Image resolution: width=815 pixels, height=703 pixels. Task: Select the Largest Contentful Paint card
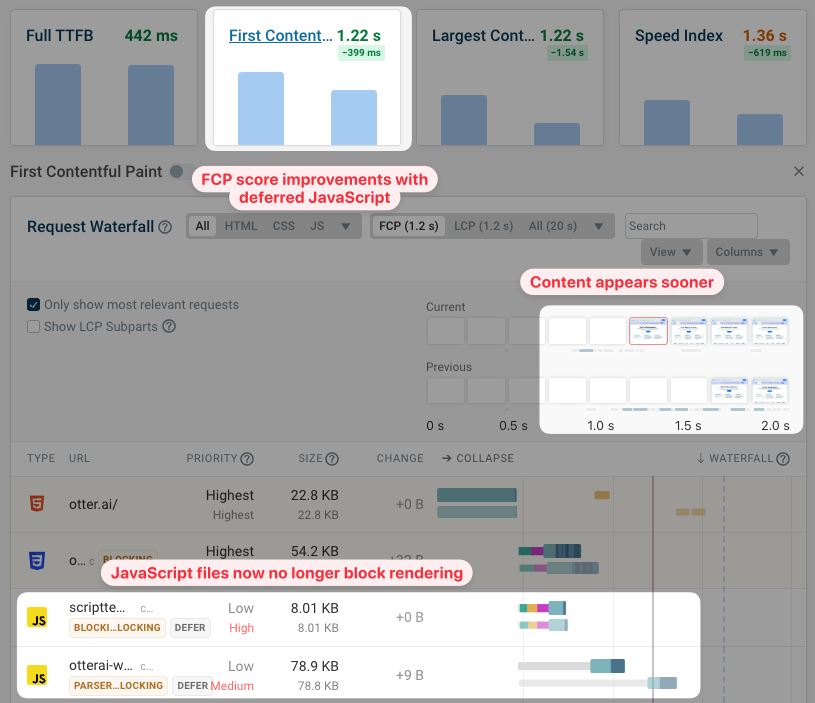(509, 78)
